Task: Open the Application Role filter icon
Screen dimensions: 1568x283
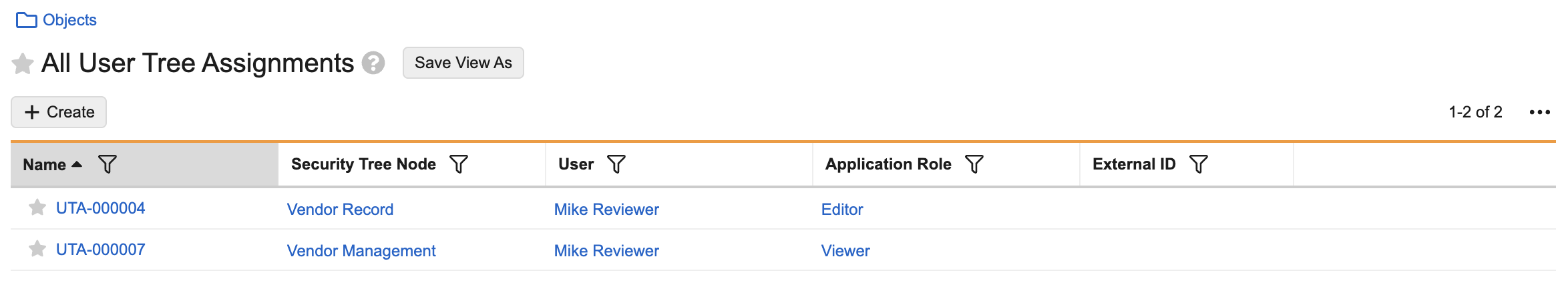Action: click(974, 164)
